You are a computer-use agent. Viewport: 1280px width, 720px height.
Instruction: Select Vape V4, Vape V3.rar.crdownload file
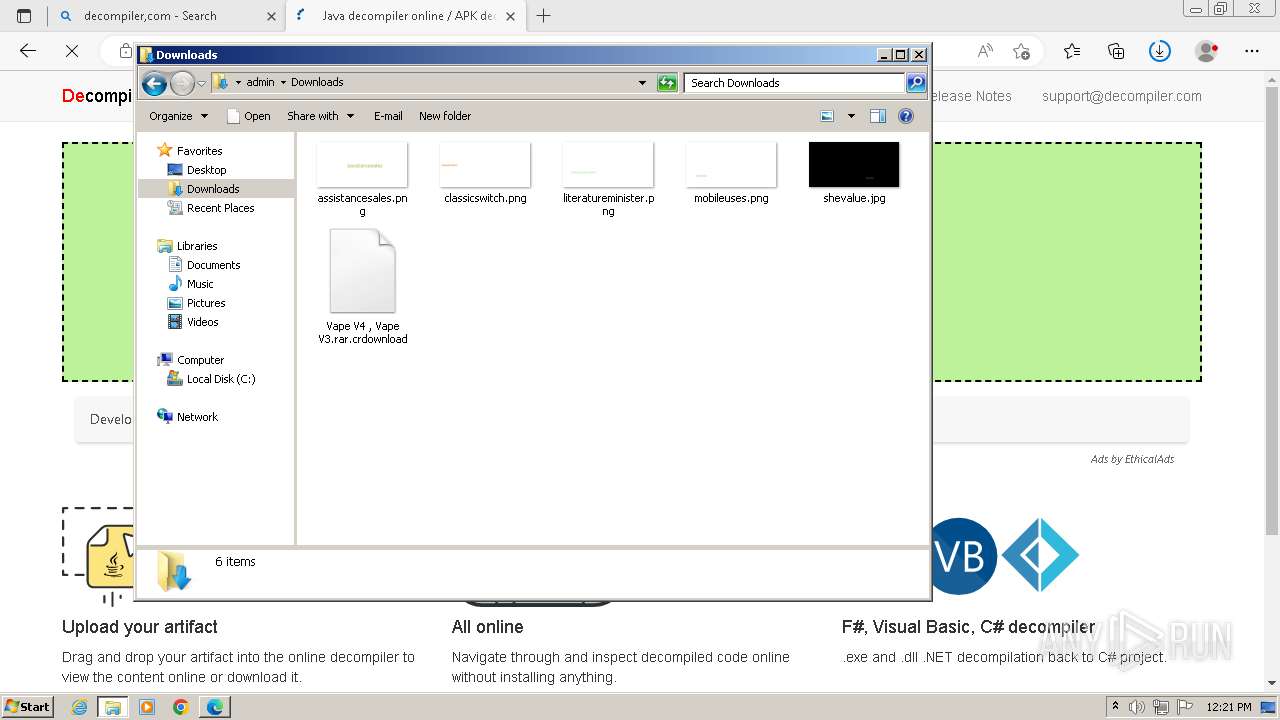click(363, 287)
